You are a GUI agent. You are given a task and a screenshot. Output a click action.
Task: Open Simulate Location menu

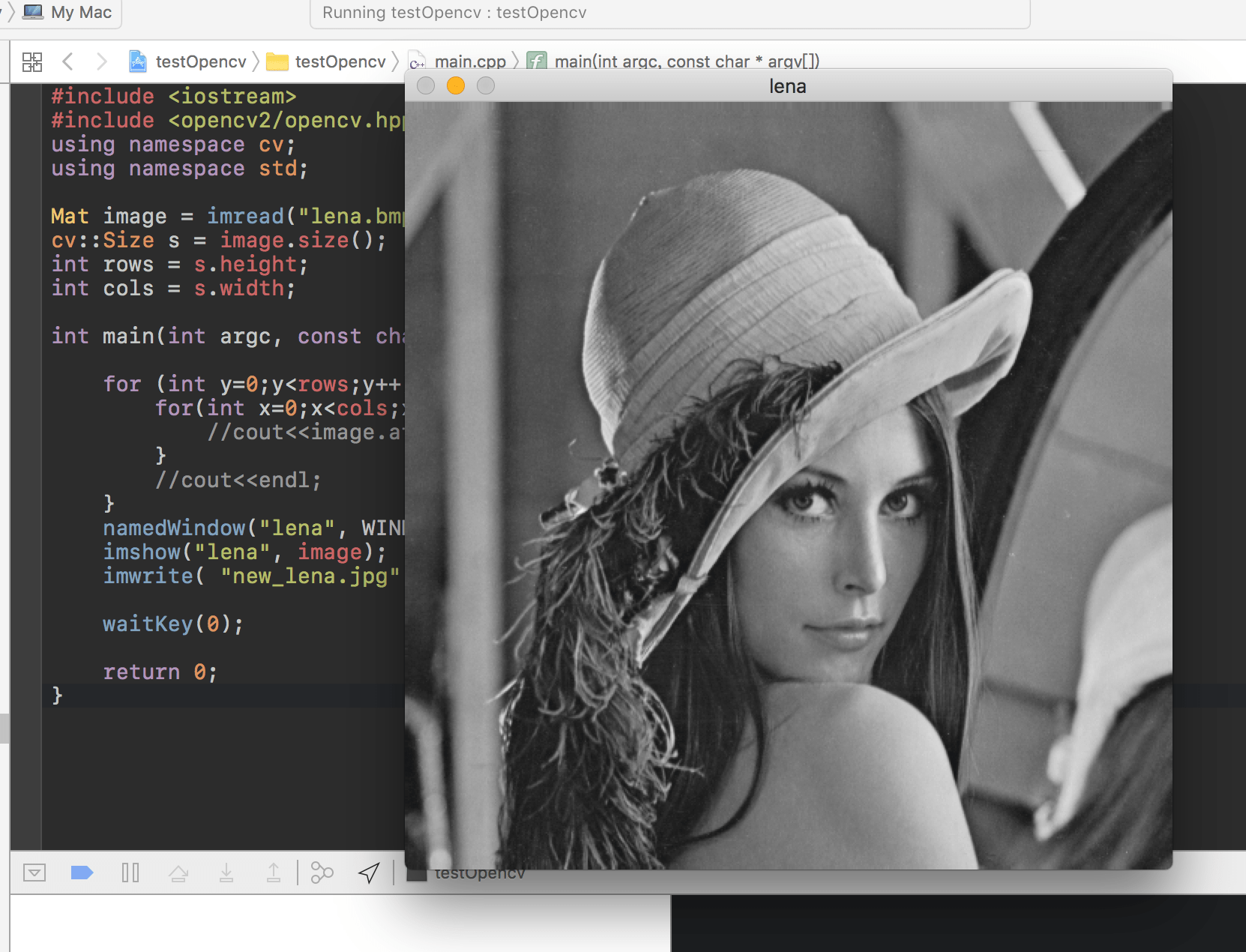369,873
